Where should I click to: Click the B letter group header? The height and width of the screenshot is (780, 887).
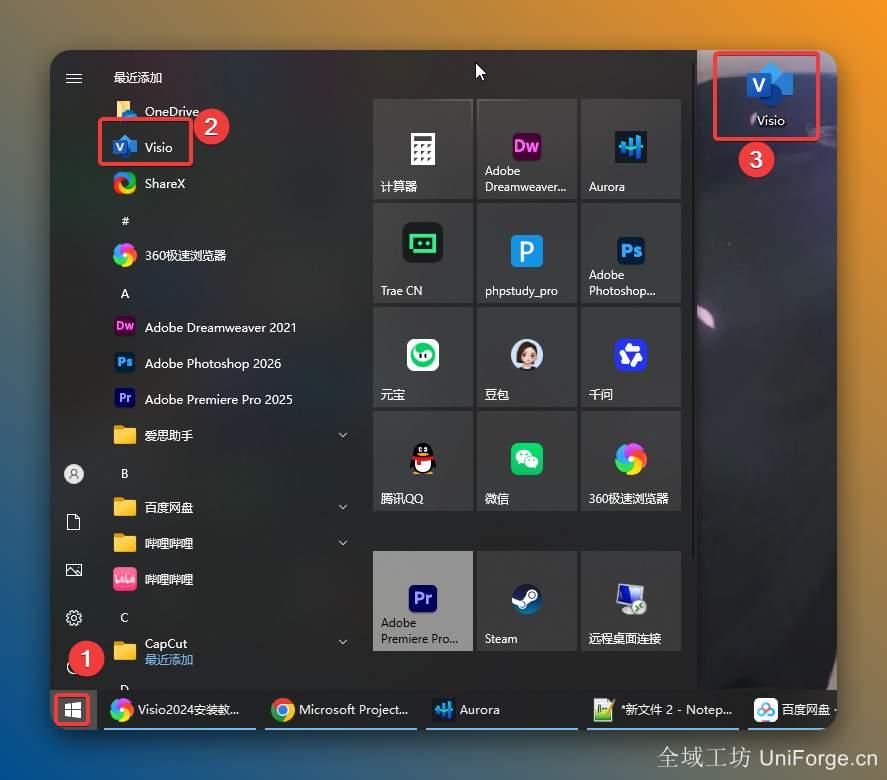[125, 473]
